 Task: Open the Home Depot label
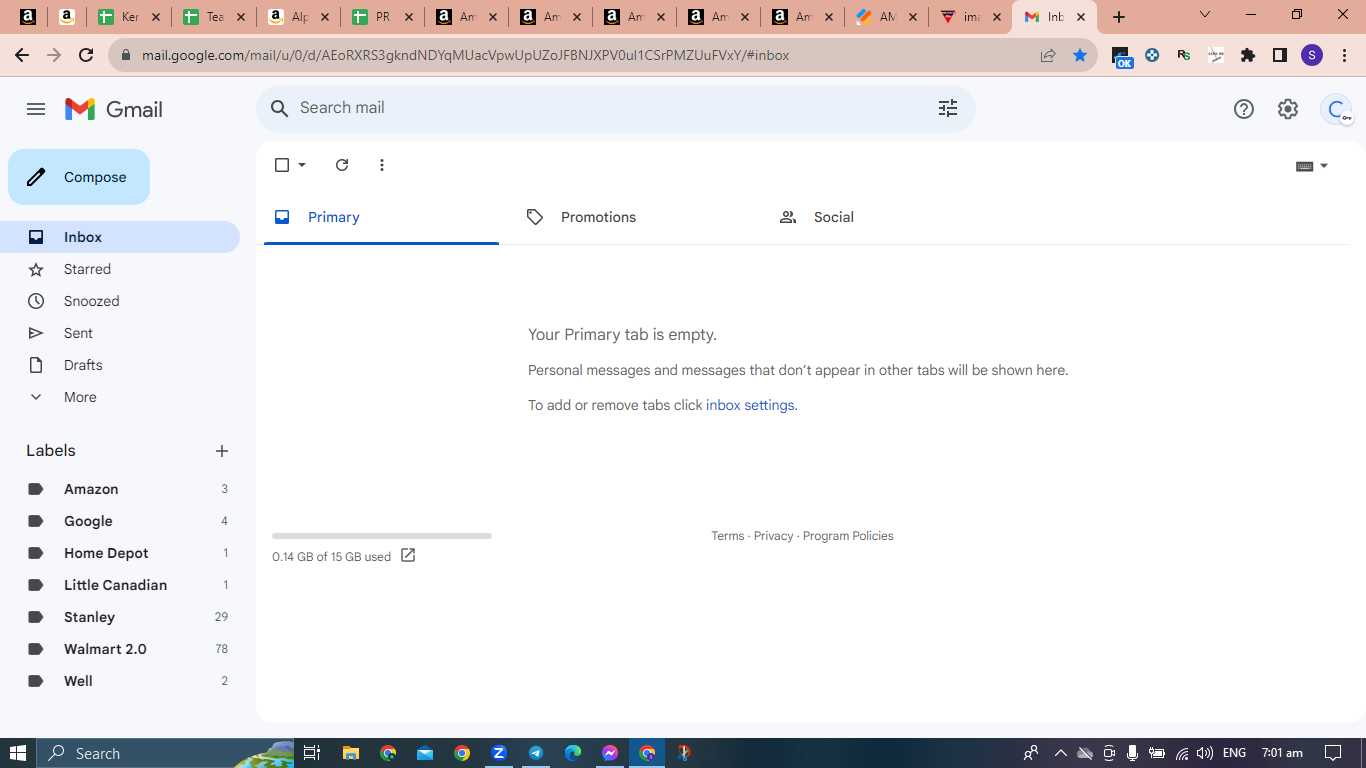(x=120, y=553)
